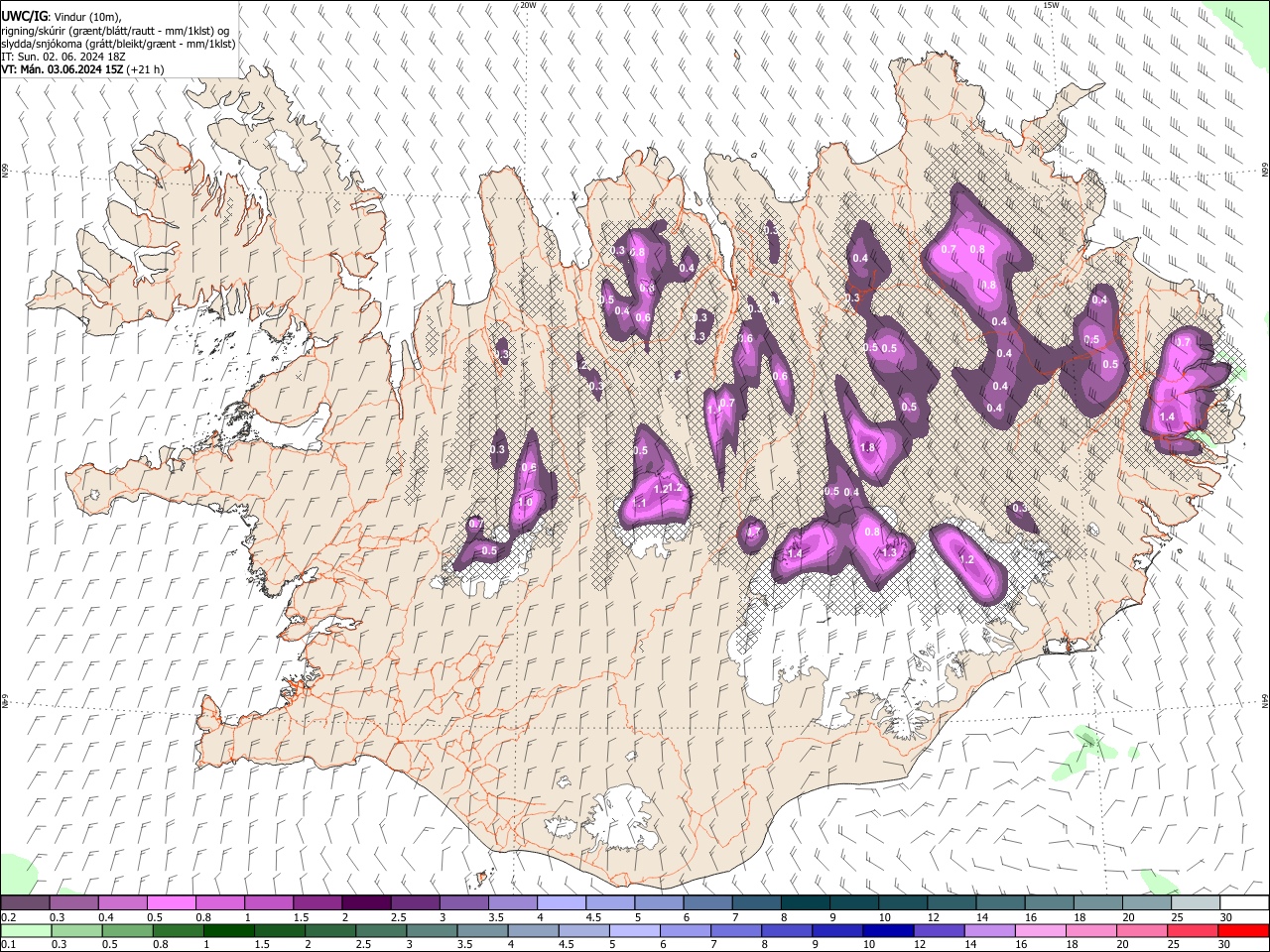Pick the palest green bottom-scale swatch at 0.1
Image resolution: width=1270 pixels, height=952 pixels.
28,931
